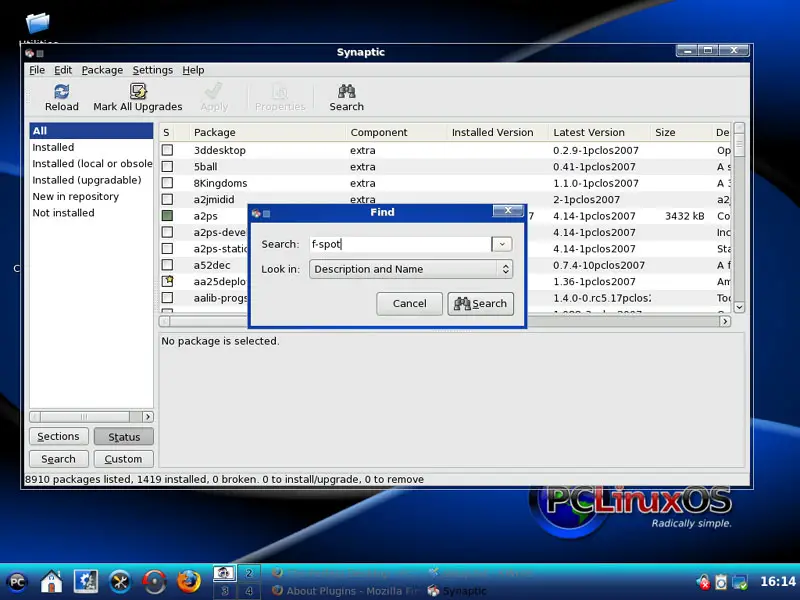Open the Help menu

(x=193, y=70)
